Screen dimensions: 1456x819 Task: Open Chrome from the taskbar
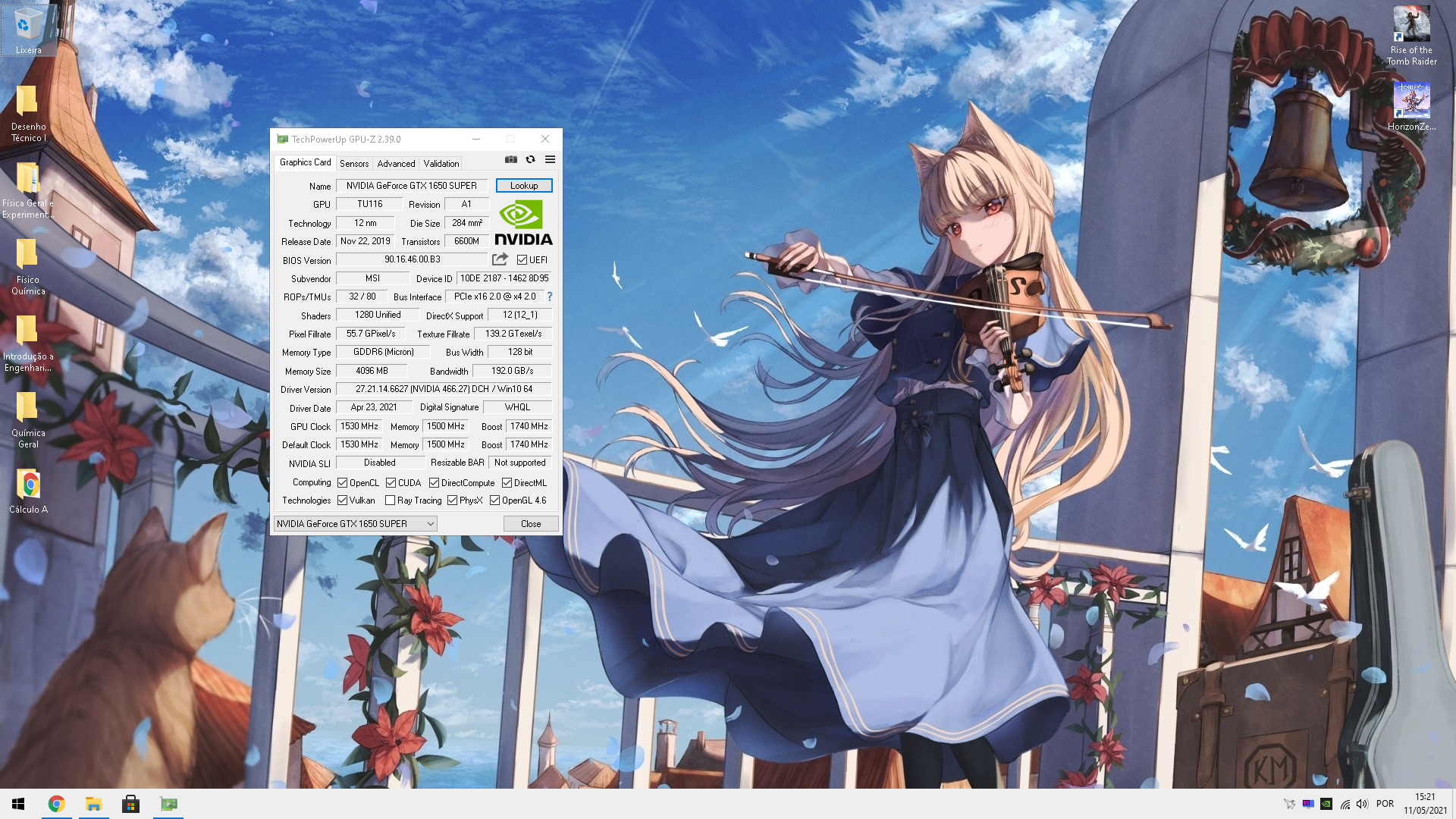56,804
